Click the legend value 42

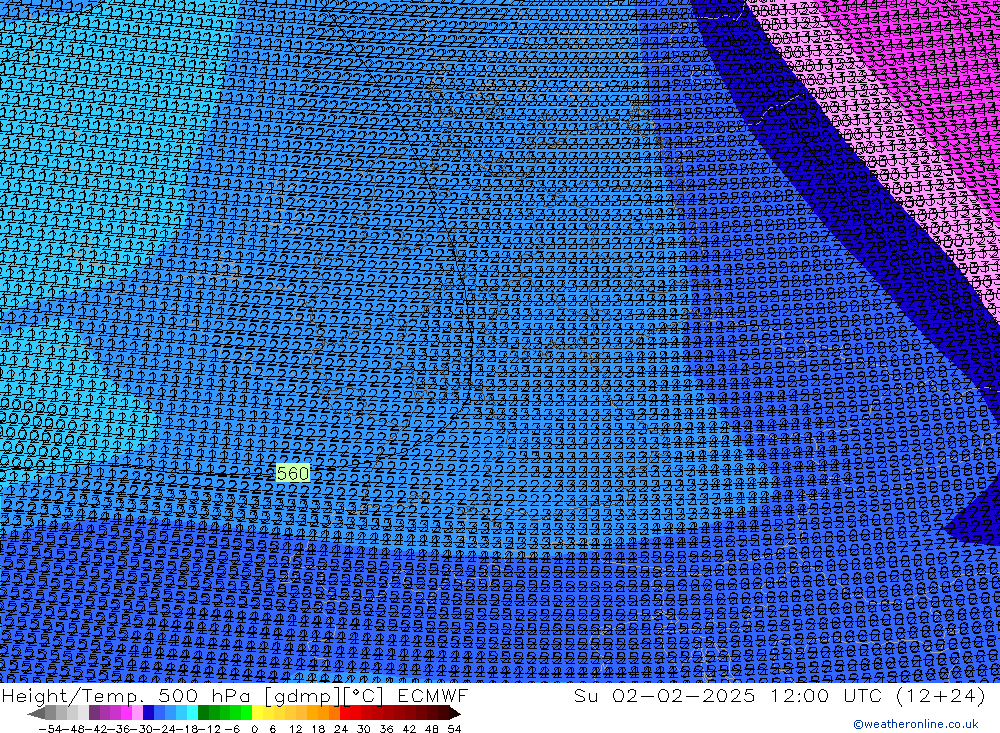pyautogui.click(x=409, y=729)
